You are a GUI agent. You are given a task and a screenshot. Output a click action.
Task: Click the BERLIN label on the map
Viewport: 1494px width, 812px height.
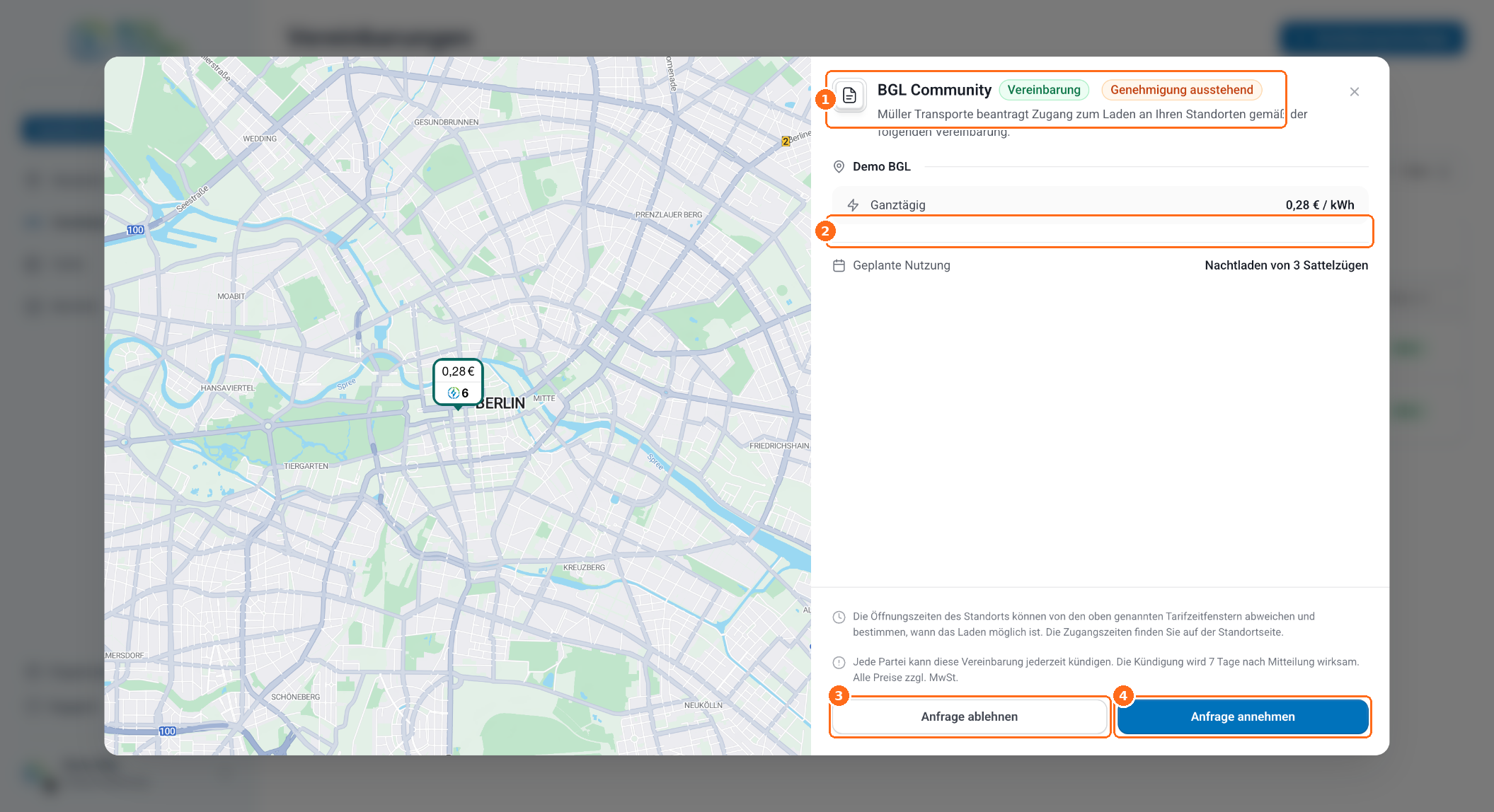point(500,403)
